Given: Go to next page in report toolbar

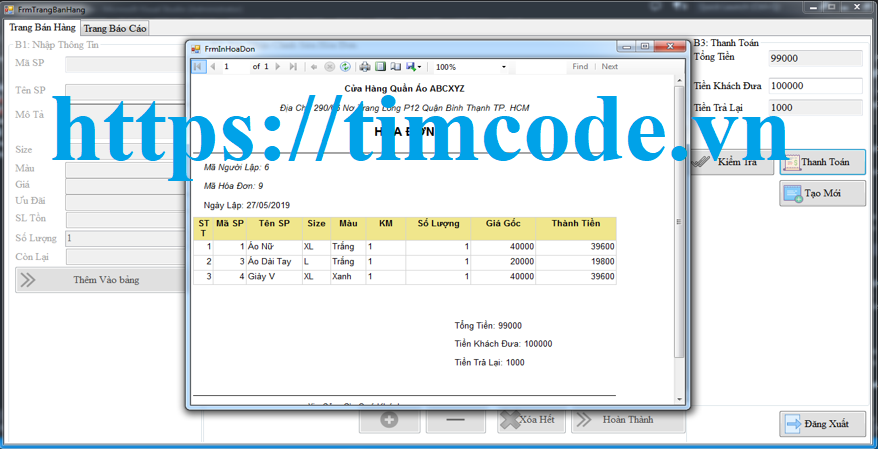Looking at the screenshot, I should tap(278, 67).
